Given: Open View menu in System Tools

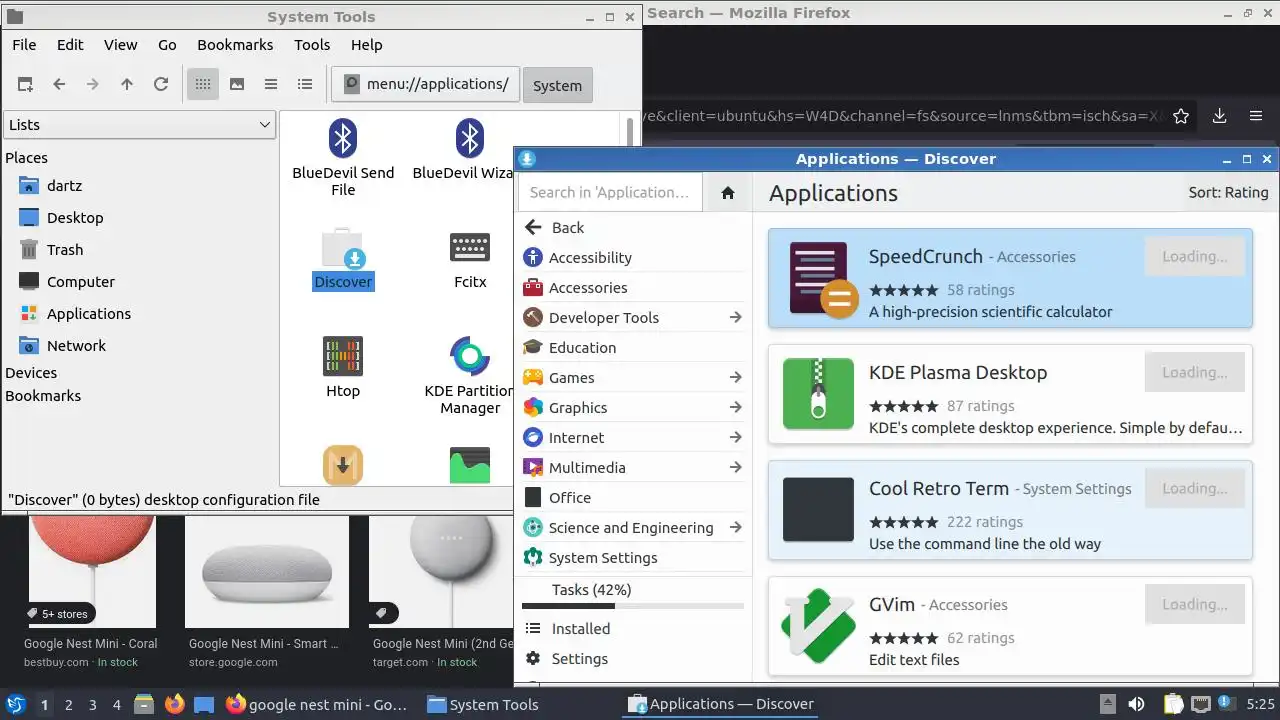Looking at the screenshot, I should coord(121,45).
